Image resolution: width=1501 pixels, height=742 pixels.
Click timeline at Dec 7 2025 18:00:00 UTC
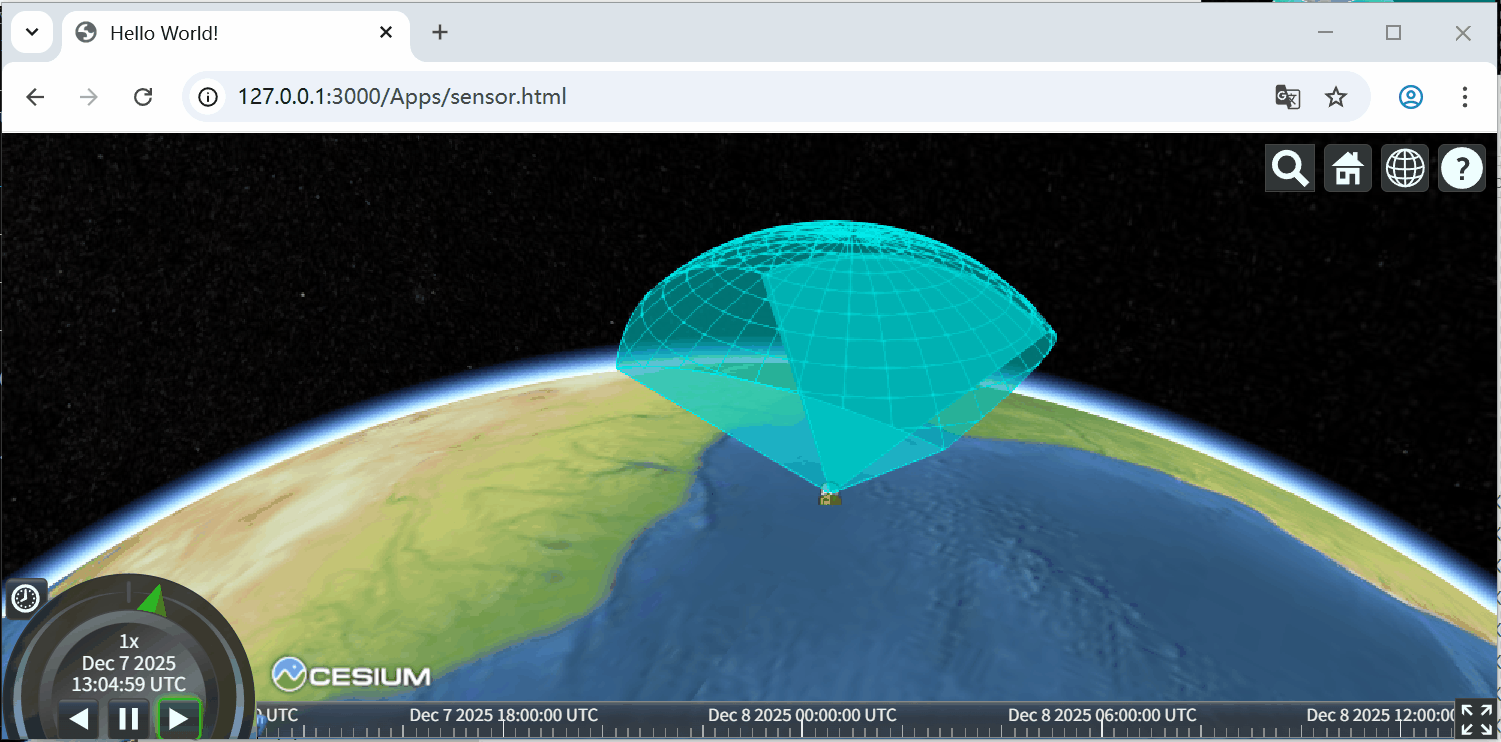click(504, 715)
